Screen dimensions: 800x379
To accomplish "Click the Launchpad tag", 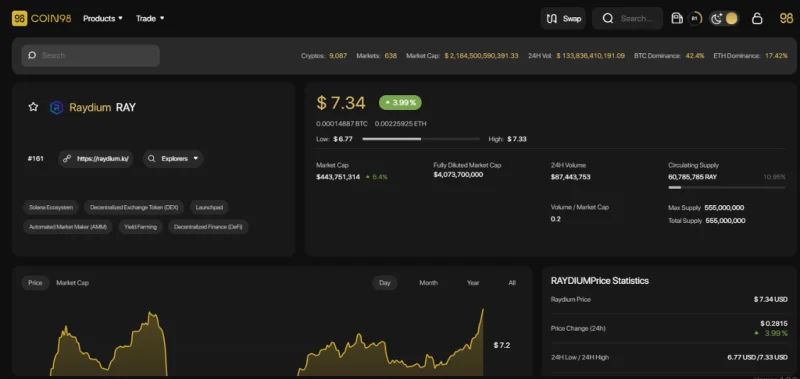I will coord(209,207).
